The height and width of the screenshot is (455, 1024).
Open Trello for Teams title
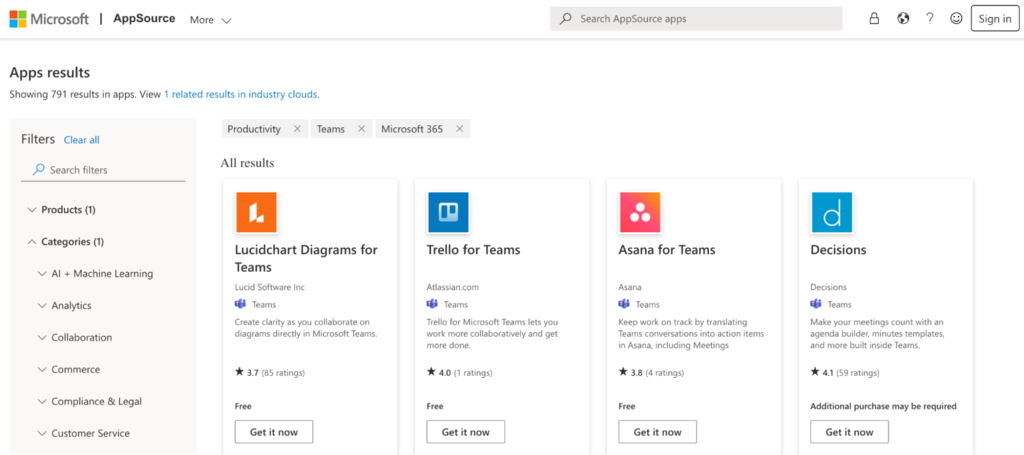(473, 250)
